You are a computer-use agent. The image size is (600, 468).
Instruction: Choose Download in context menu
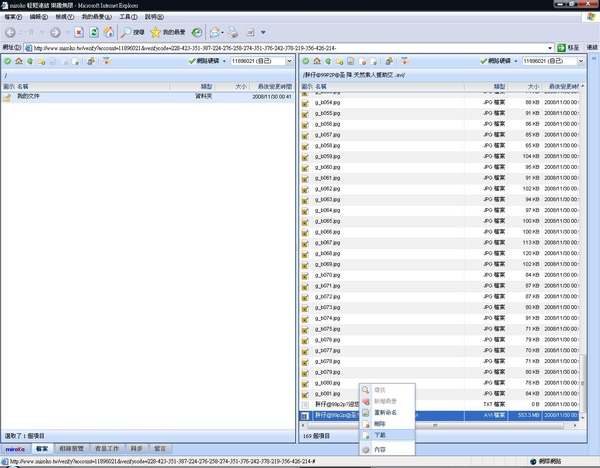(x=387, y=435)
